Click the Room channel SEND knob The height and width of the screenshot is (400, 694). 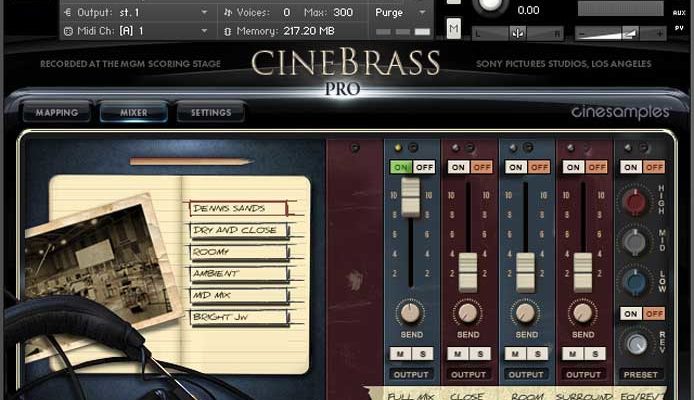click(x=526, y=312)
